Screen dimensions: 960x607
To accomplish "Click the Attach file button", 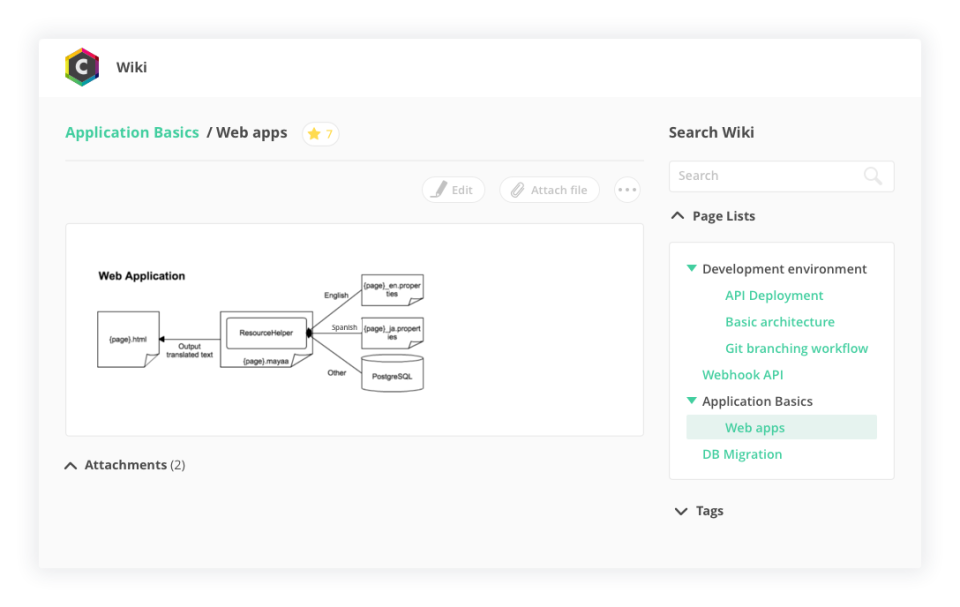I will click(x=549, y=190).
